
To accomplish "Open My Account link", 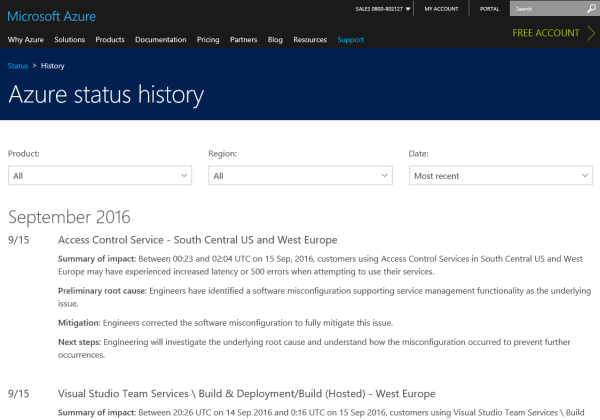I will click(443, 9).
